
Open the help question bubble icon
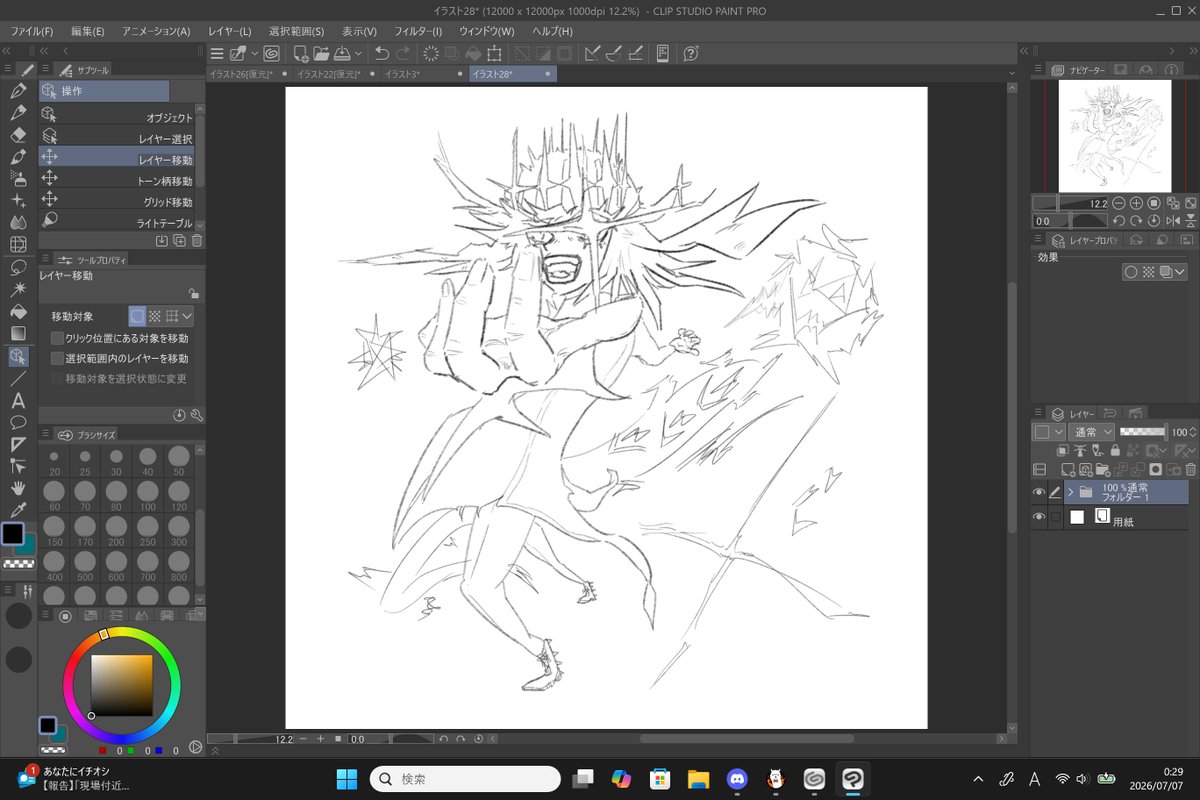pos(690,53)
